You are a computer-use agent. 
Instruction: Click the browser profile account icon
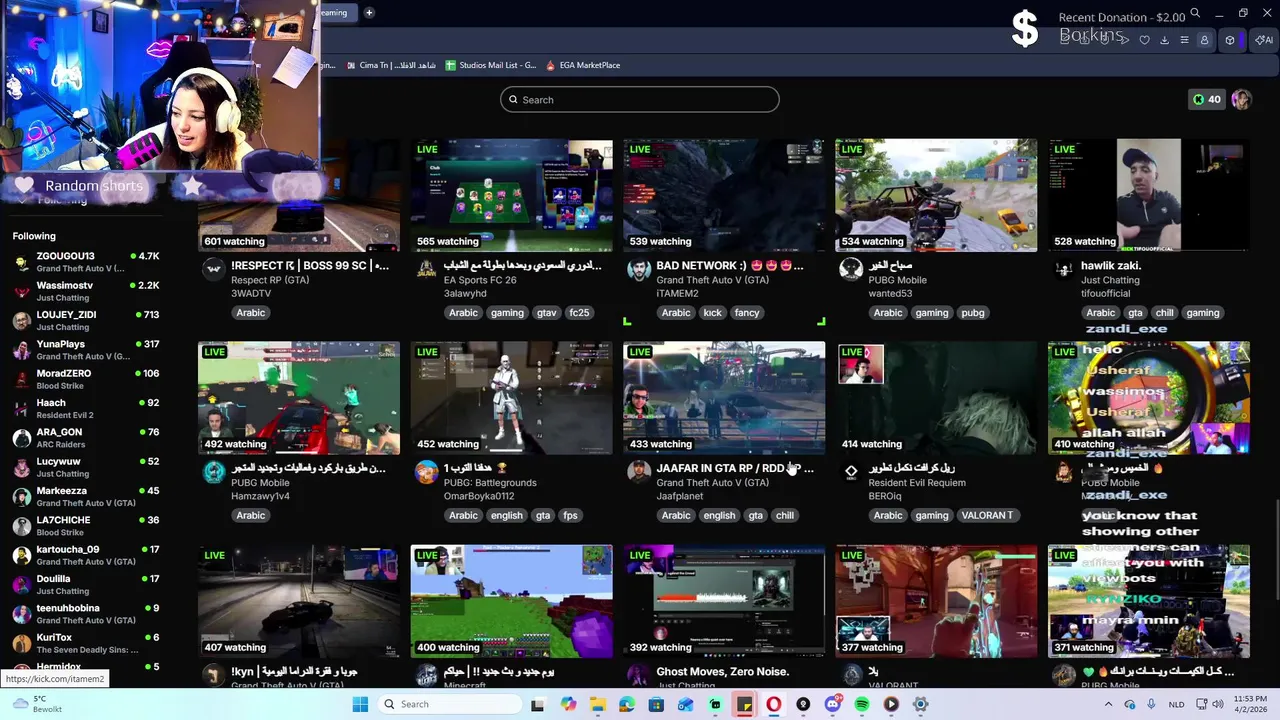[1204, 40]
